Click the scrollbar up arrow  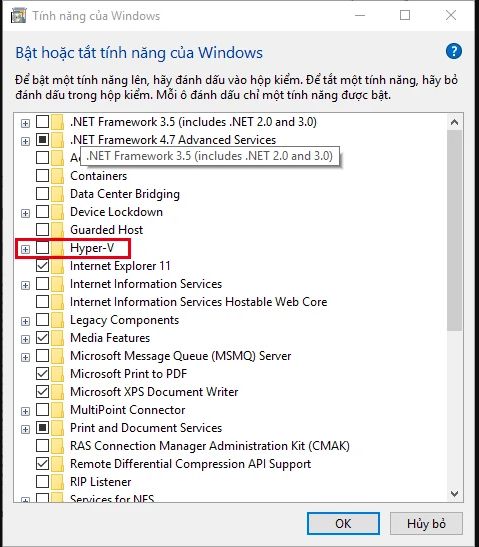point(454,122)
